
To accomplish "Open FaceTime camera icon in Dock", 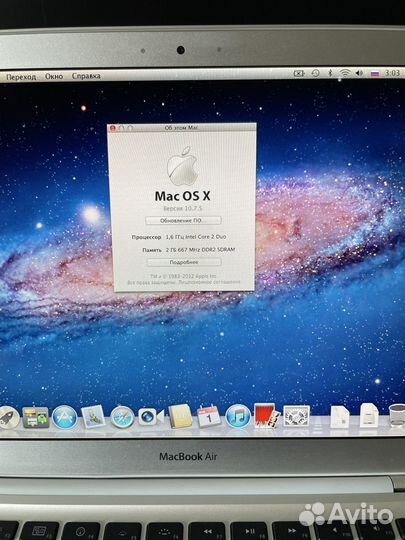I will [x=151, y=417].
